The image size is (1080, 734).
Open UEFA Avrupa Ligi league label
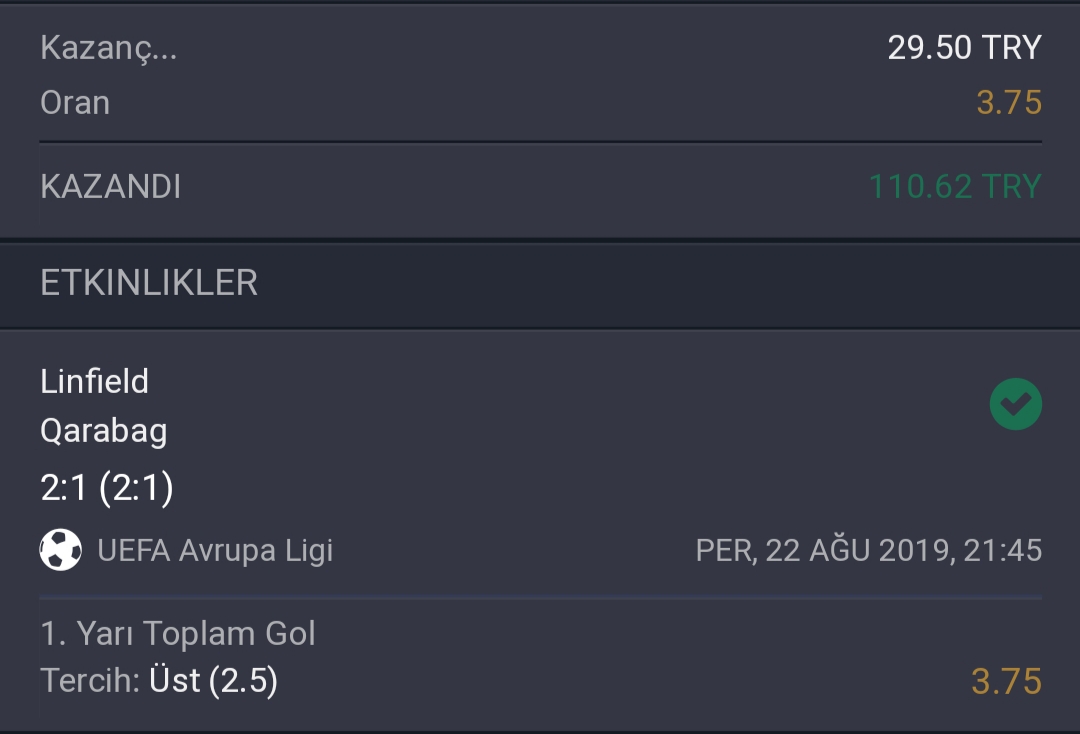215,550
